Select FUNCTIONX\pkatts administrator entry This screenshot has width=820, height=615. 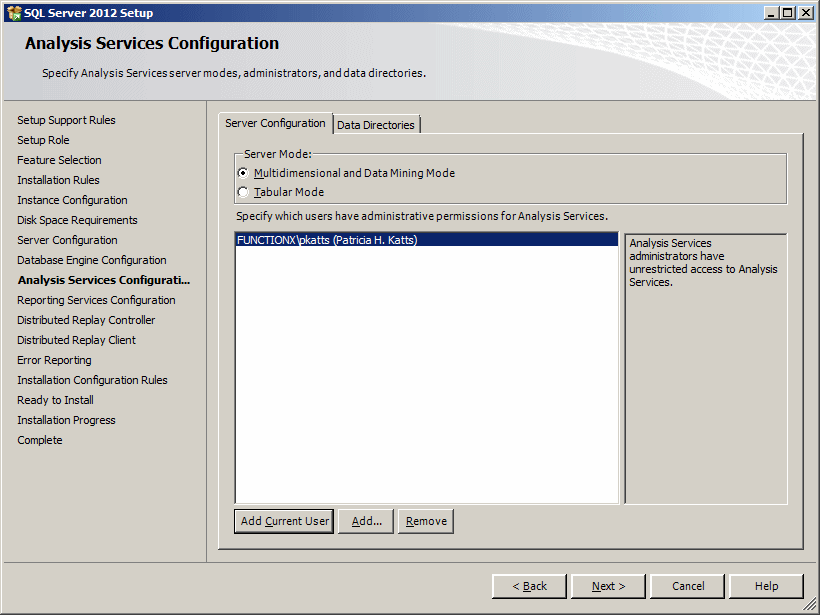tap(427, 240)
